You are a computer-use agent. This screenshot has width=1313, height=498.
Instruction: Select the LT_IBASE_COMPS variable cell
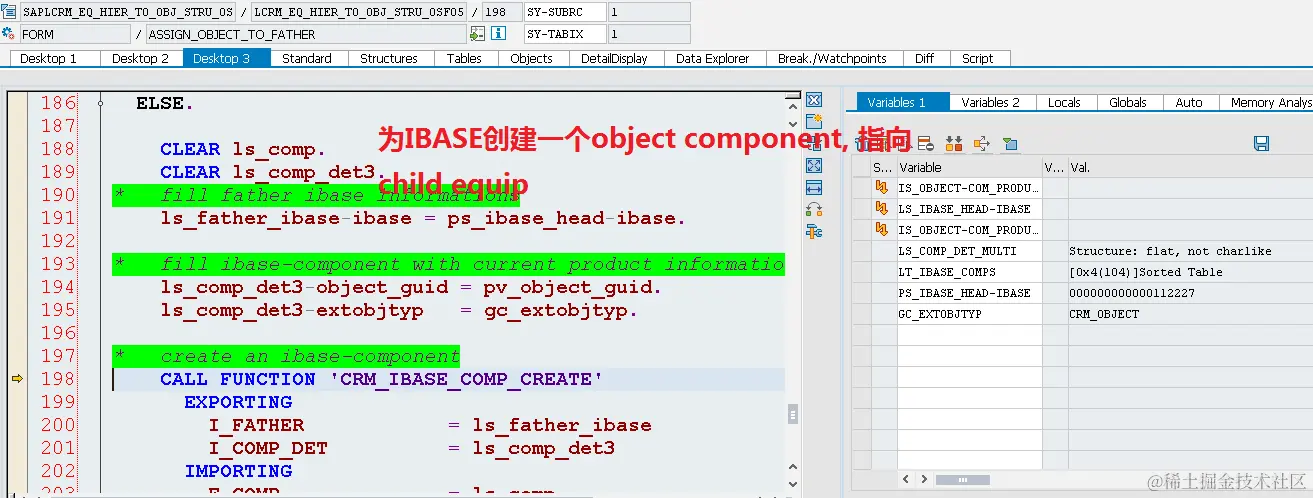tap(969, 272)
